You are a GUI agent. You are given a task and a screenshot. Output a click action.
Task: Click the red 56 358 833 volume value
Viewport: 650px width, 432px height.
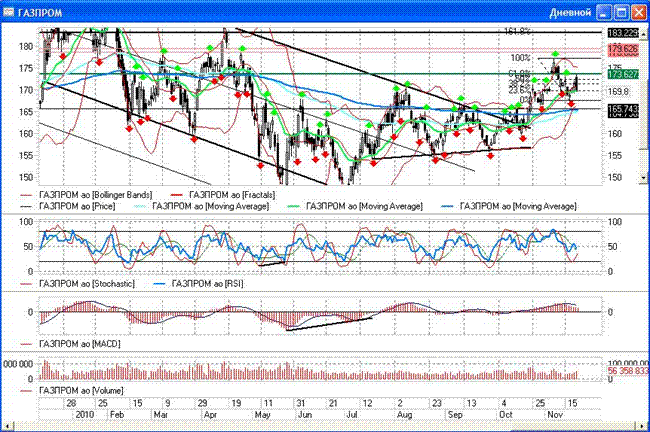(628, 371)
